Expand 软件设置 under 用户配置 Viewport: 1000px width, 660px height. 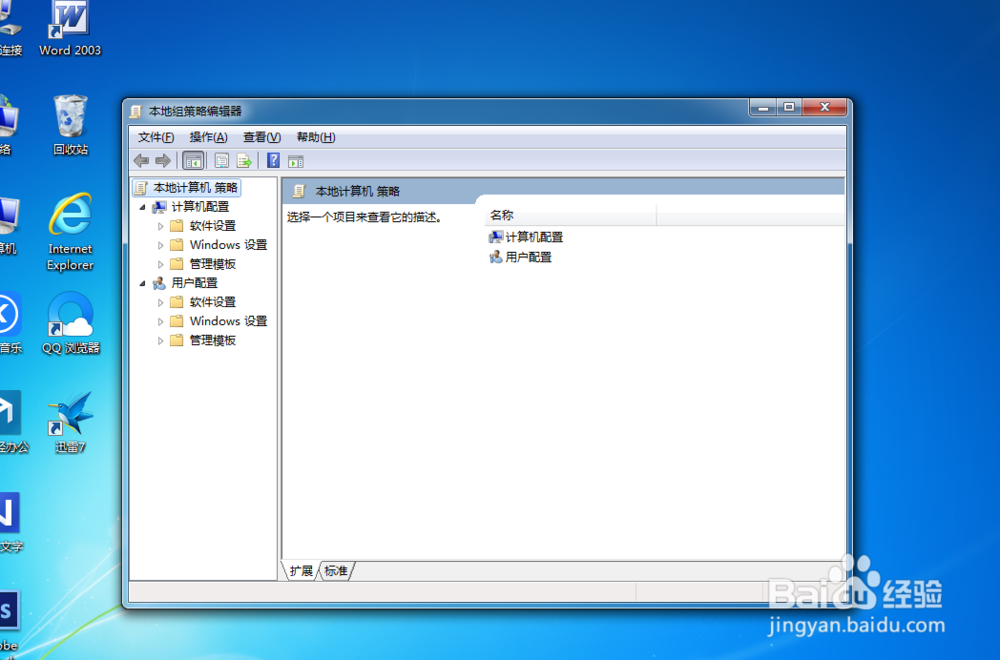[161, 302]
